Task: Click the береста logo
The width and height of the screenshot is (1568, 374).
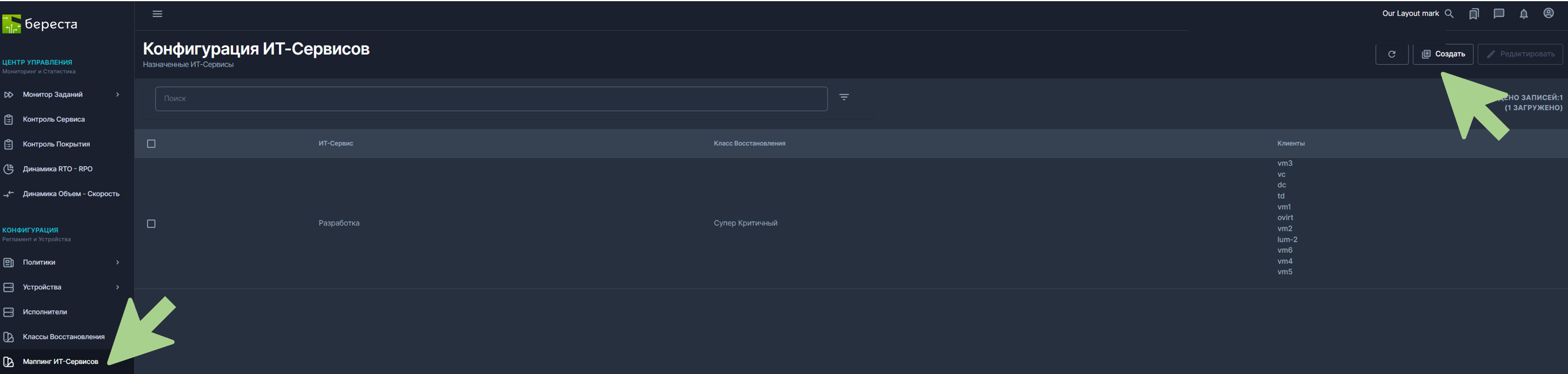Action: coord(40,24)
